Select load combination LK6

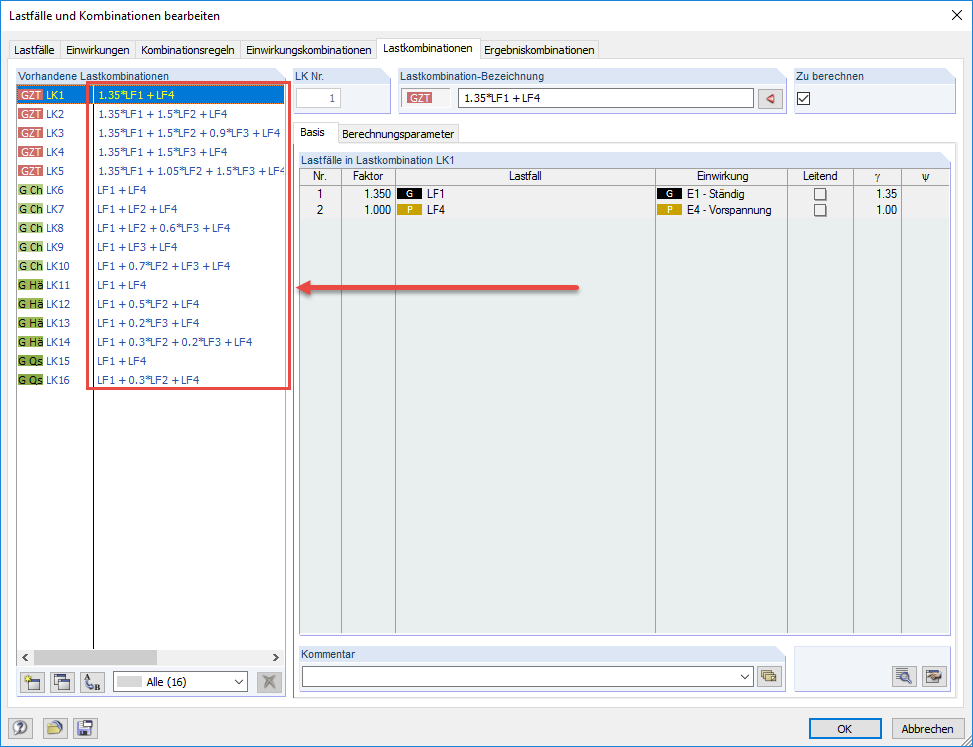[x=151, y=190]
